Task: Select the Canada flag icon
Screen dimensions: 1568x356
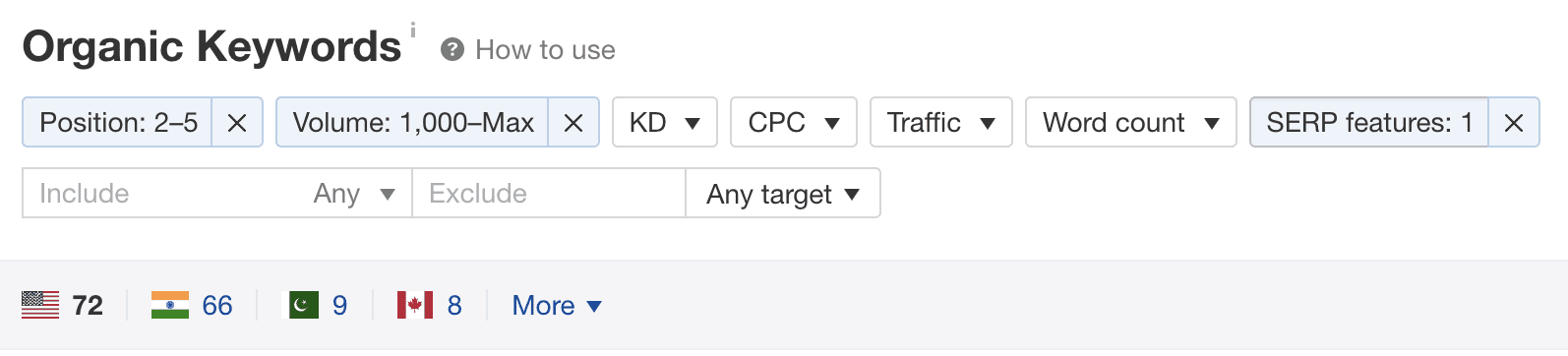Action: [x=414, y=305]
